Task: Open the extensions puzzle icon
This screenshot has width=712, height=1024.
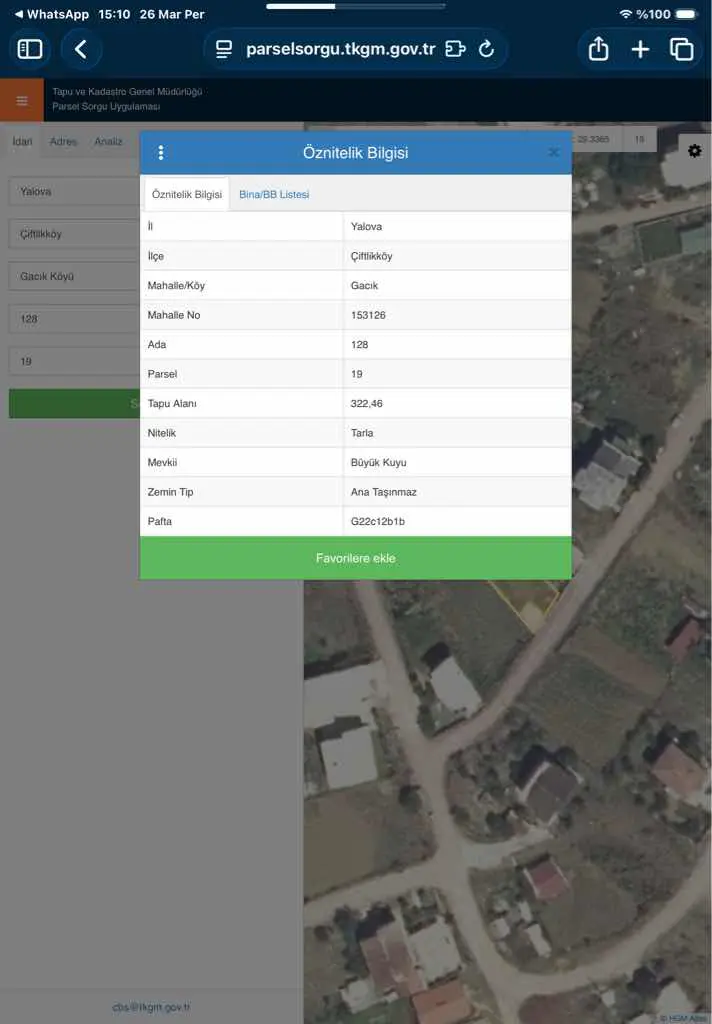Action: coord(455,49)
